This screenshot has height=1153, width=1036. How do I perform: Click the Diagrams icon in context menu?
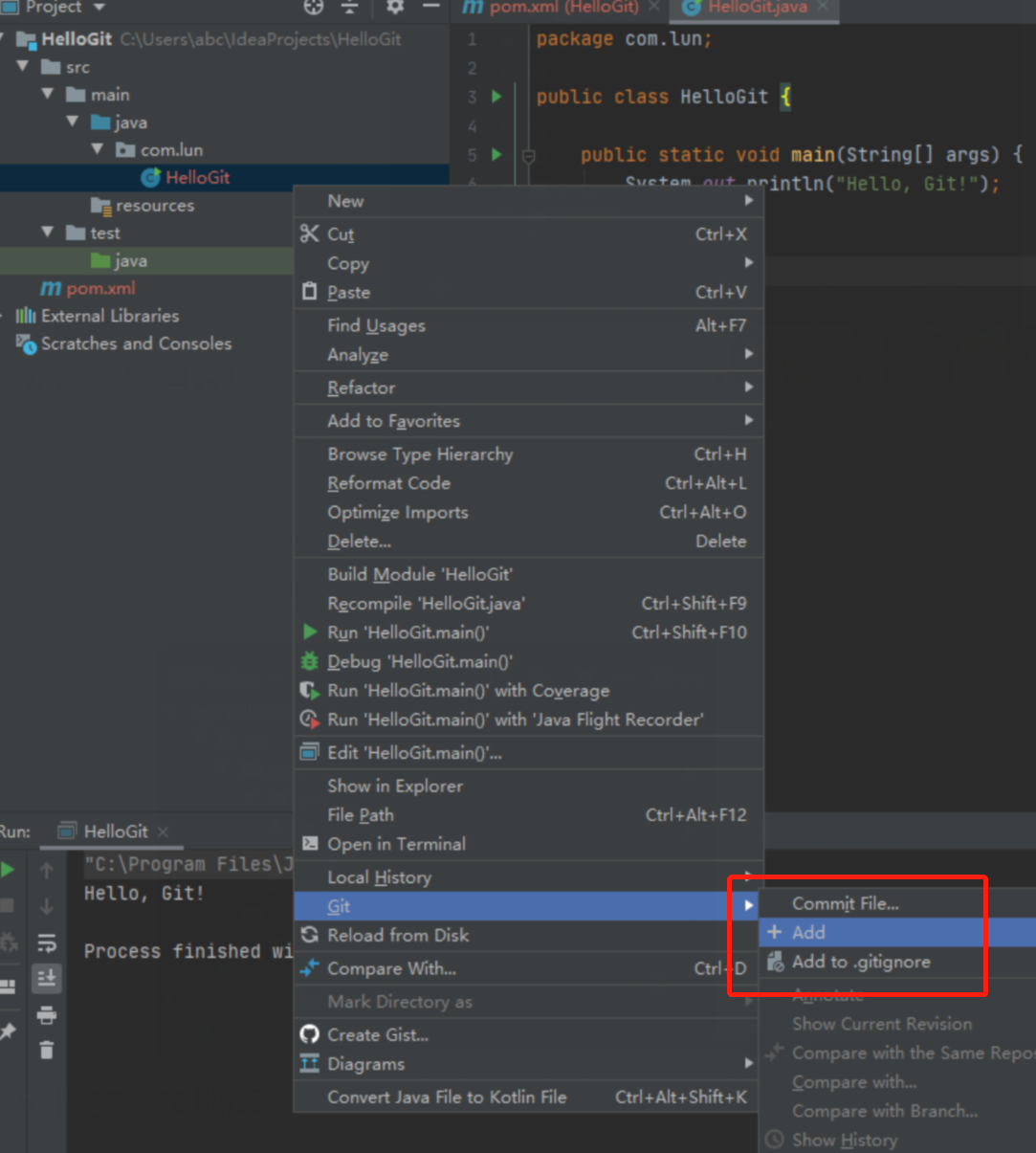[x=309, y=1064]
